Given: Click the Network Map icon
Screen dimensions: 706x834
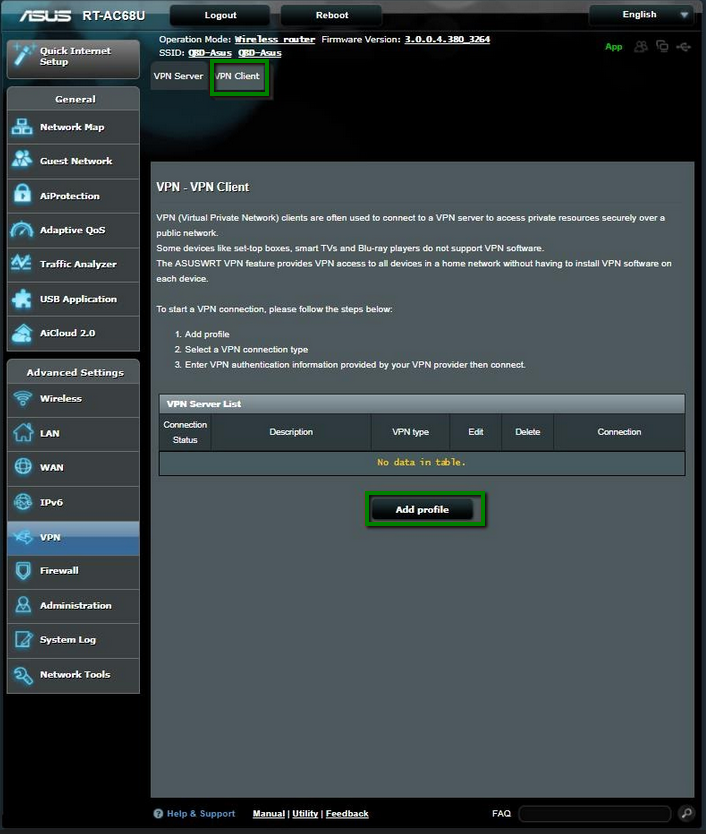Looking at the screenshot, I should [22, 127].
